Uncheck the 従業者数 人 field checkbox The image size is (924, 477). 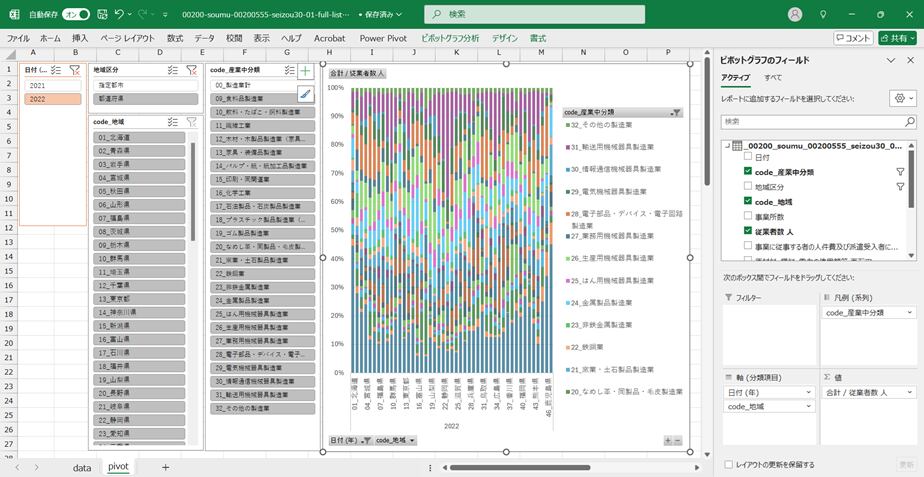[748, 231]
